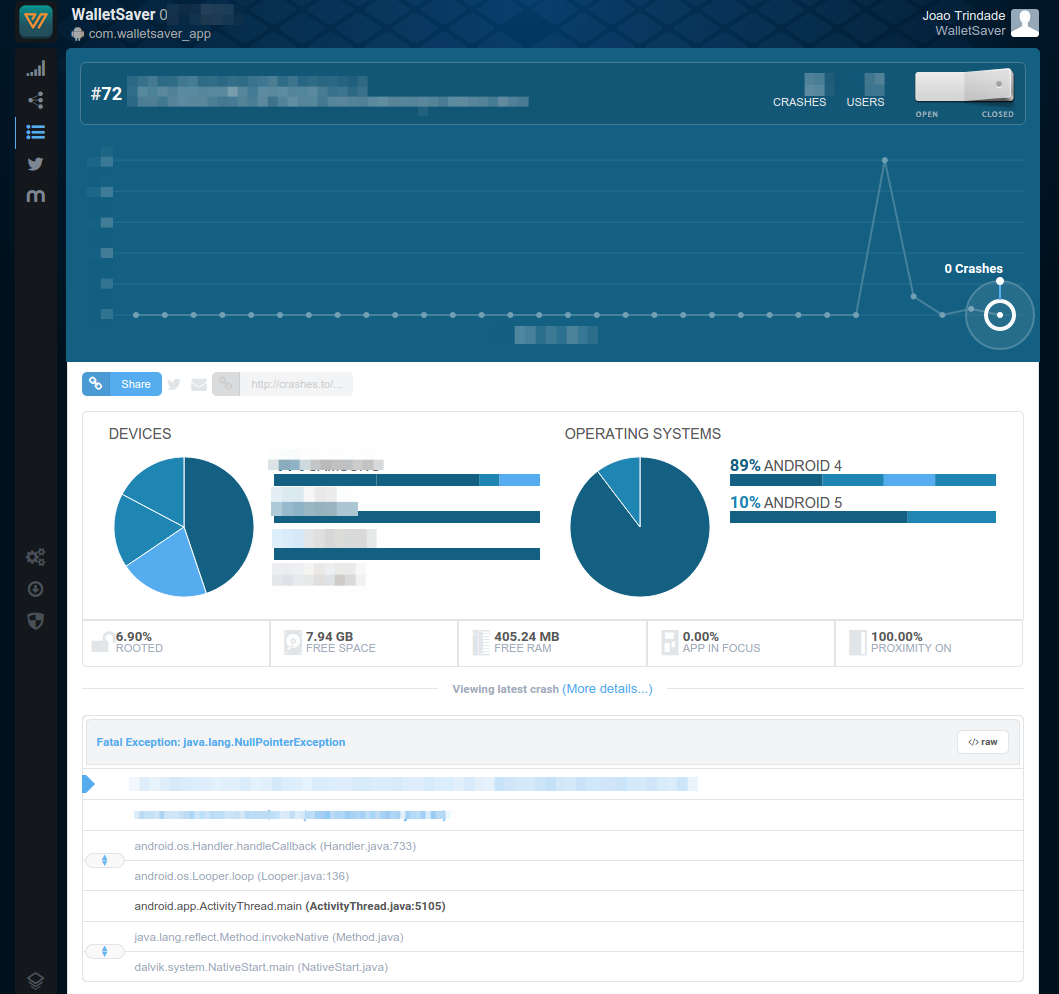The height and width of the screenshot is (994, 1059).
Task: Click the '10% ANDROID 5' label
Action: [x=785, y=502]
